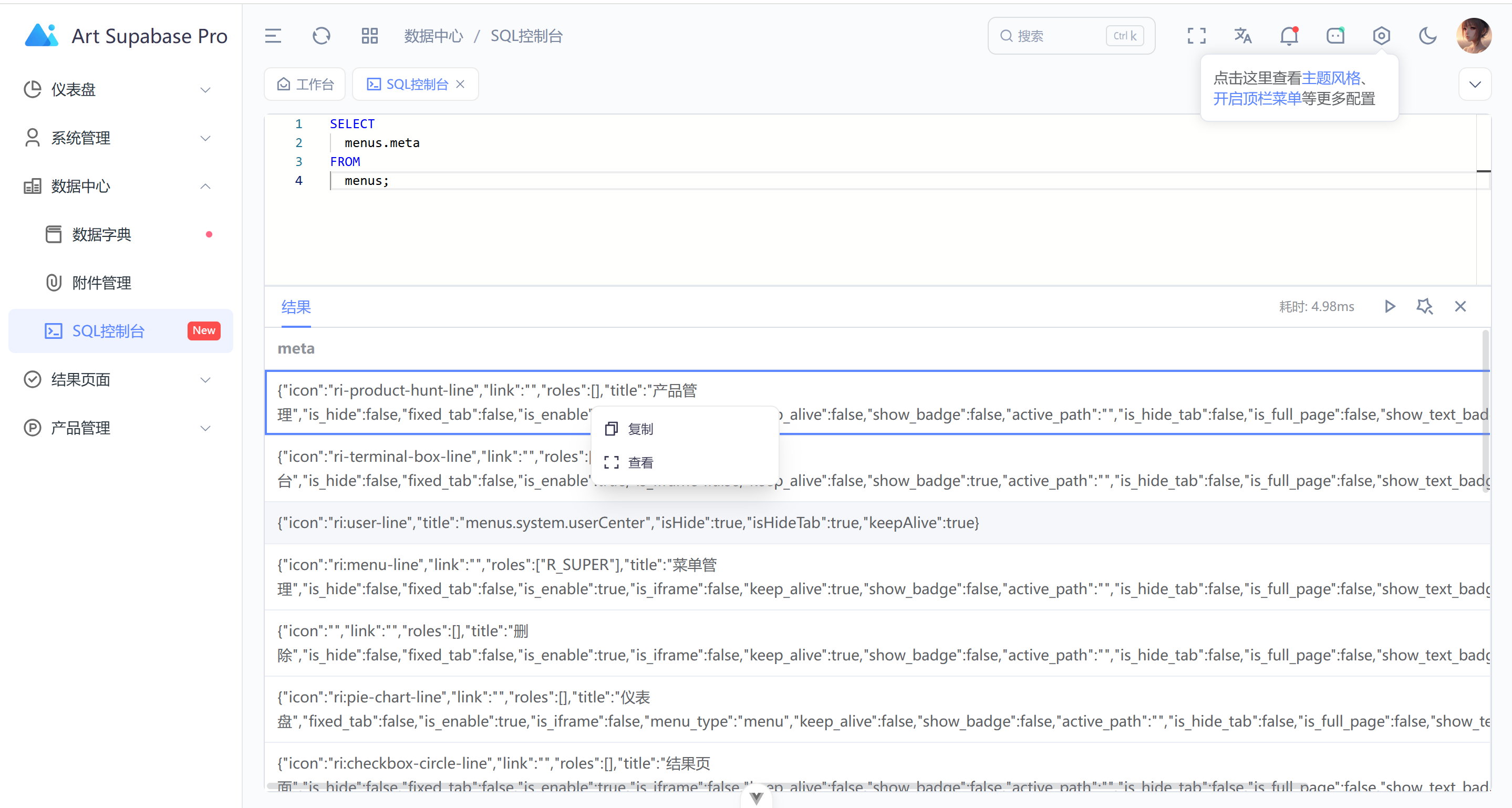Open the quick-entry grid icon in the top bar
This screenshot has width=1512, height=808.
click(369, 36)
